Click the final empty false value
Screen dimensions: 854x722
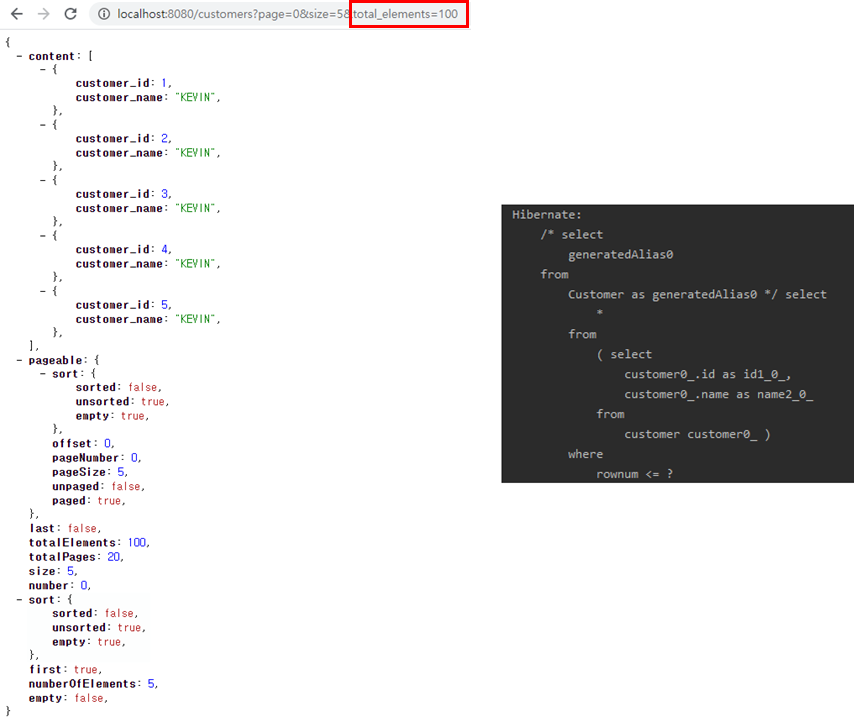(89, 698)
